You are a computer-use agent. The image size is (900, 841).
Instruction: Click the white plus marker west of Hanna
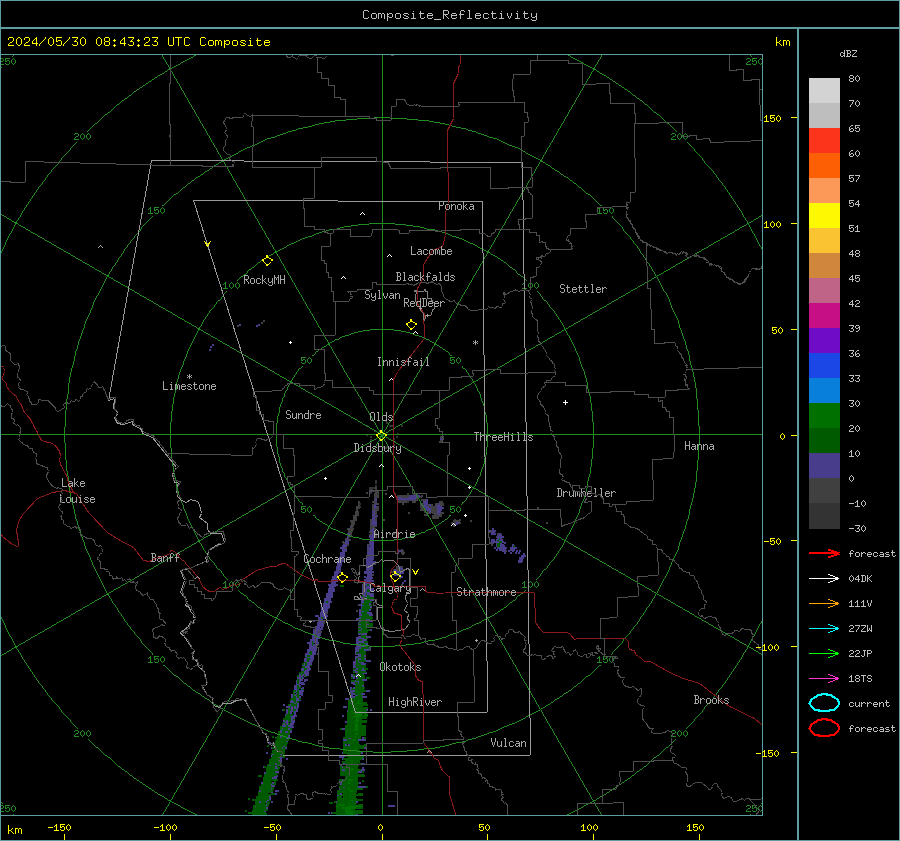[x=565, y=402]
